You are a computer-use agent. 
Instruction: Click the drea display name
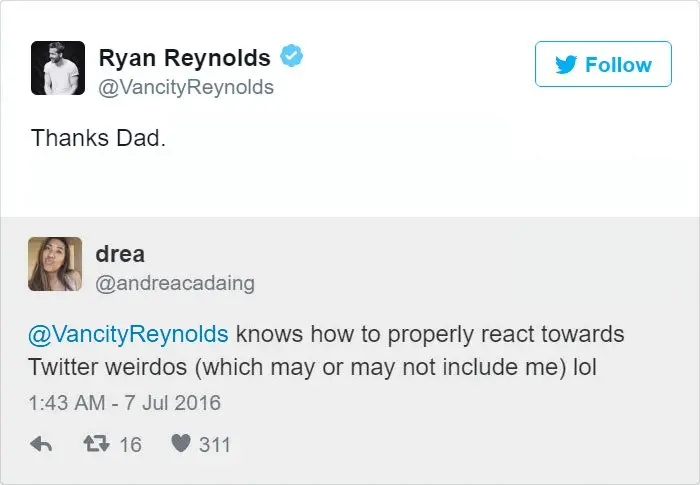pos(120,254)
